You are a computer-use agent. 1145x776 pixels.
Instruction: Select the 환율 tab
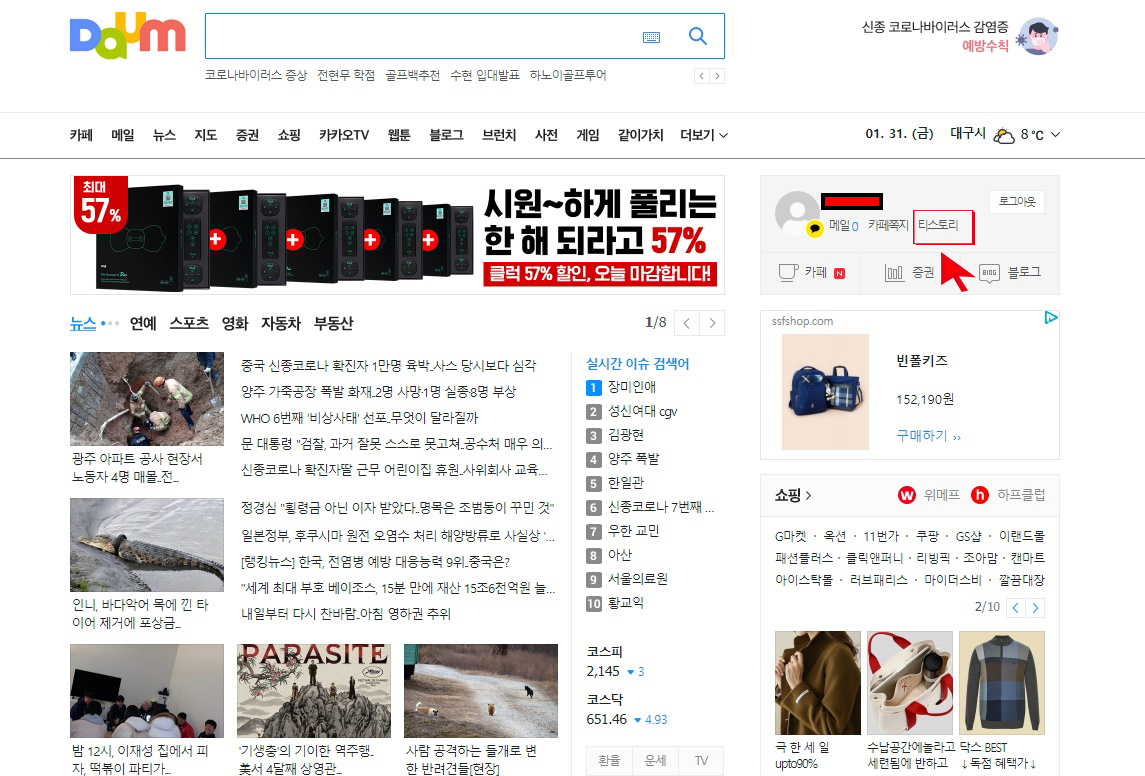[610, 761]
